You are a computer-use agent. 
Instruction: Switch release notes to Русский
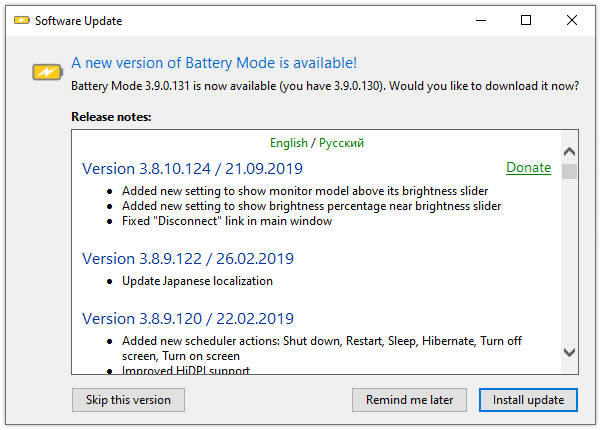coord(341,143)
